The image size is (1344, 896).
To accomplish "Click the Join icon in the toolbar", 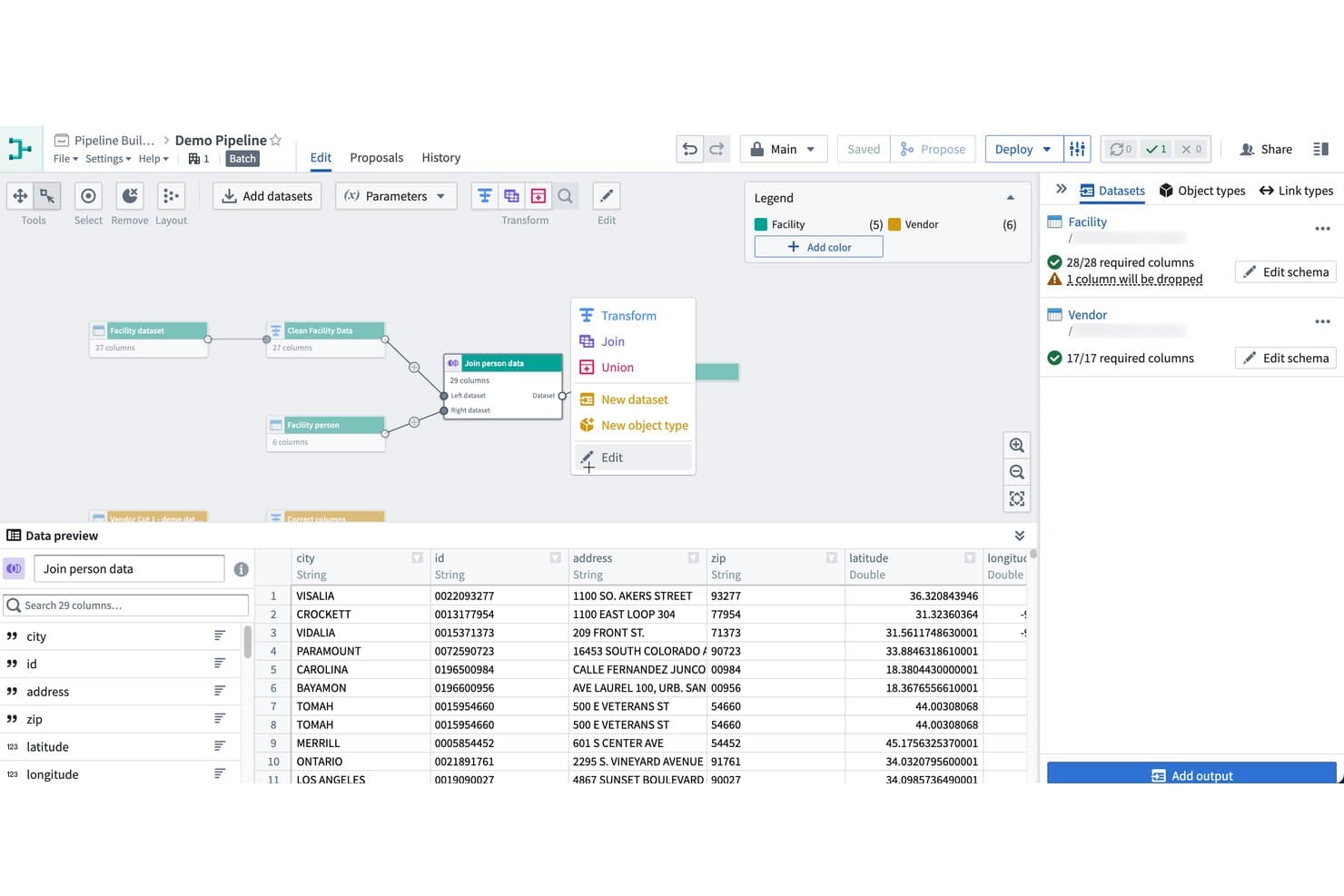I will [511, 196].
